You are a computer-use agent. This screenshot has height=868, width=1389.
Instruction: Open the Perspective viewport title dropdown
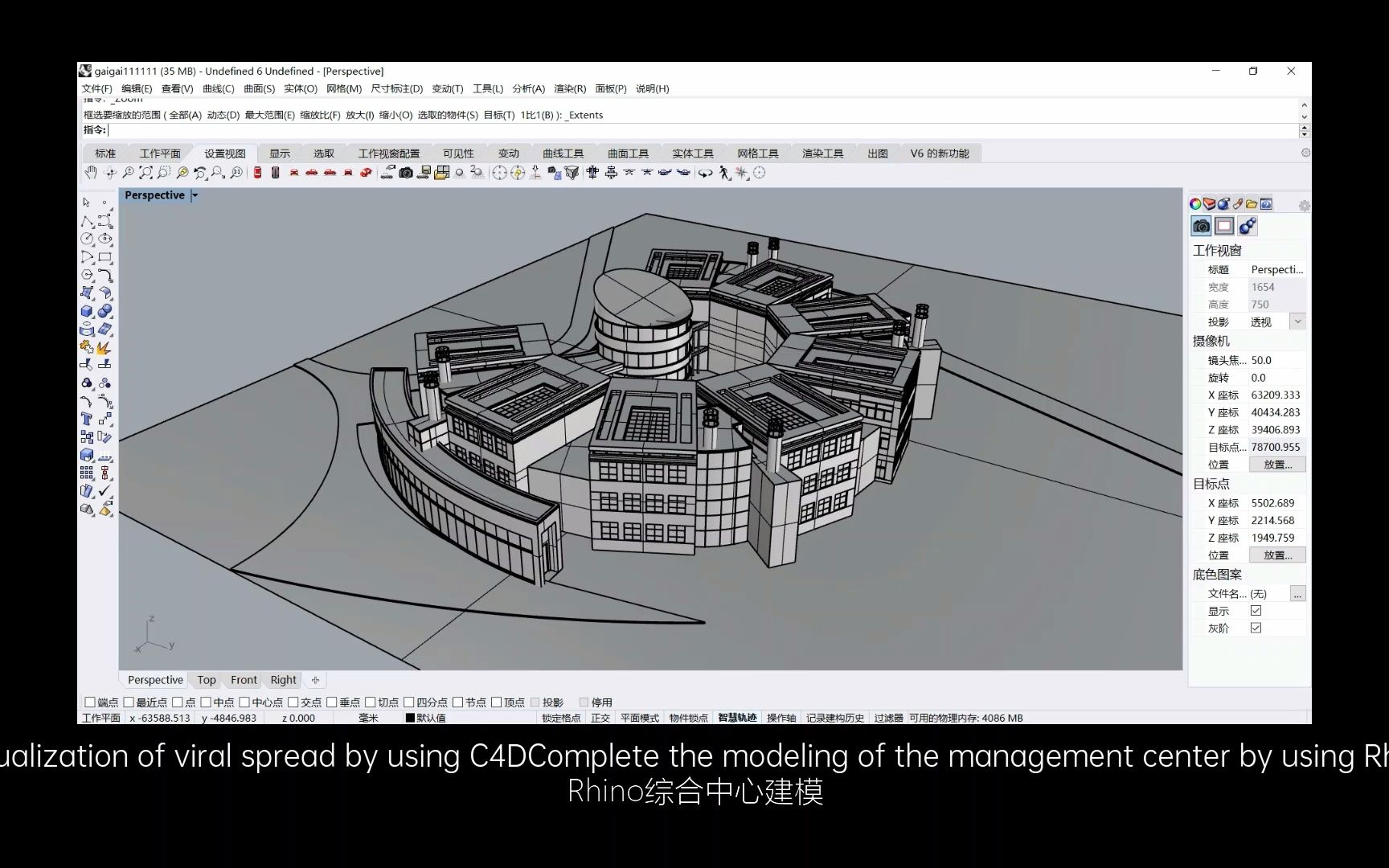(194, 194)
